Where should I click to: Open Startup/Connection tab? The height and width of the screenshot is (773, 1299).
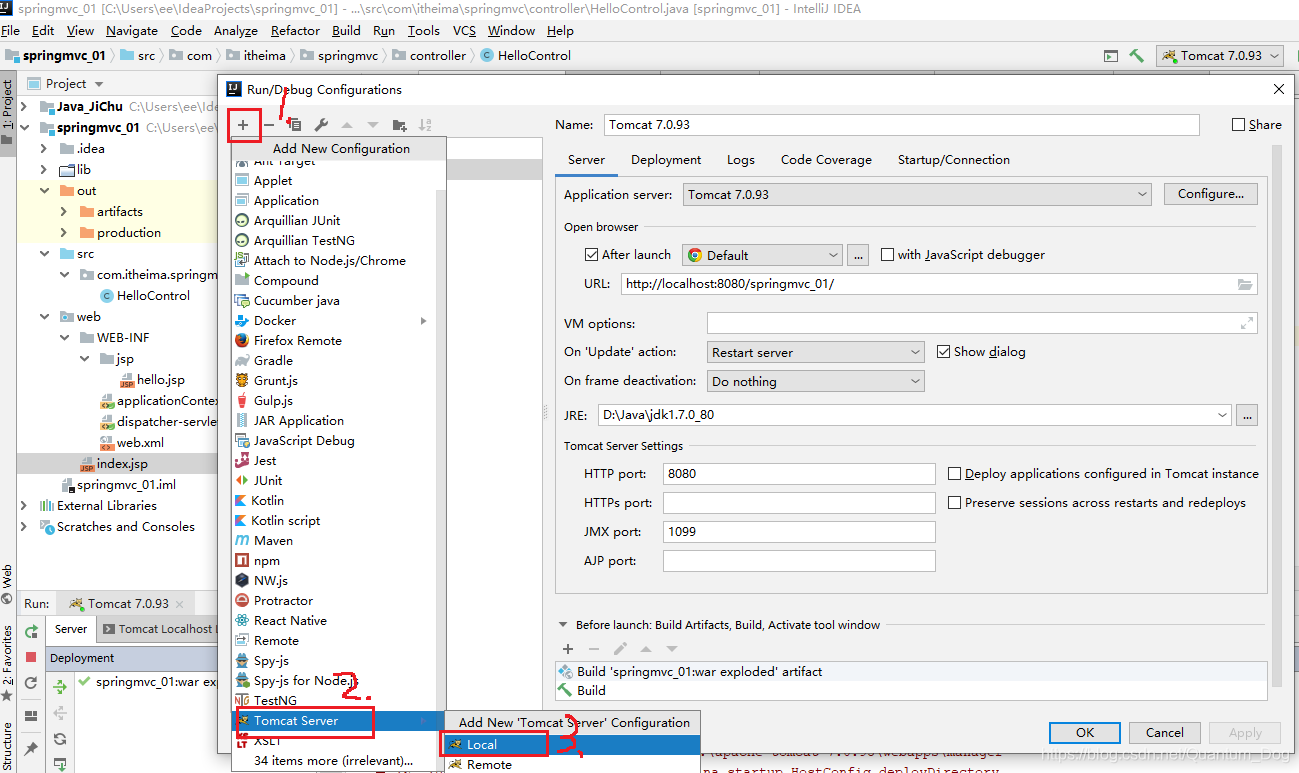point(953,160)
